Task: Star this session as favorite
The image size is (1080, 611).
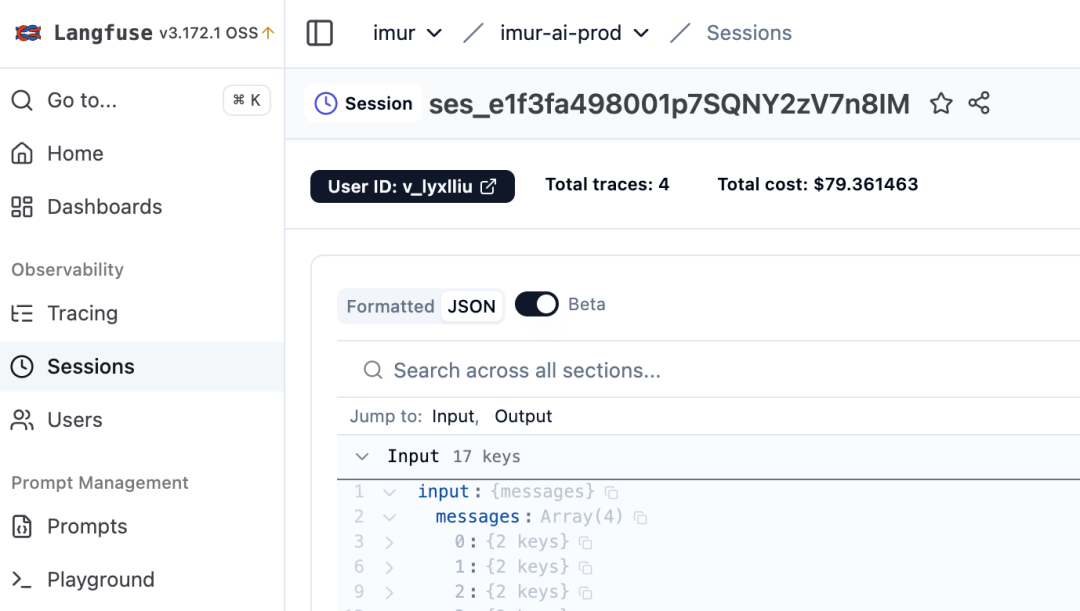Action: (x=941, y=103)
